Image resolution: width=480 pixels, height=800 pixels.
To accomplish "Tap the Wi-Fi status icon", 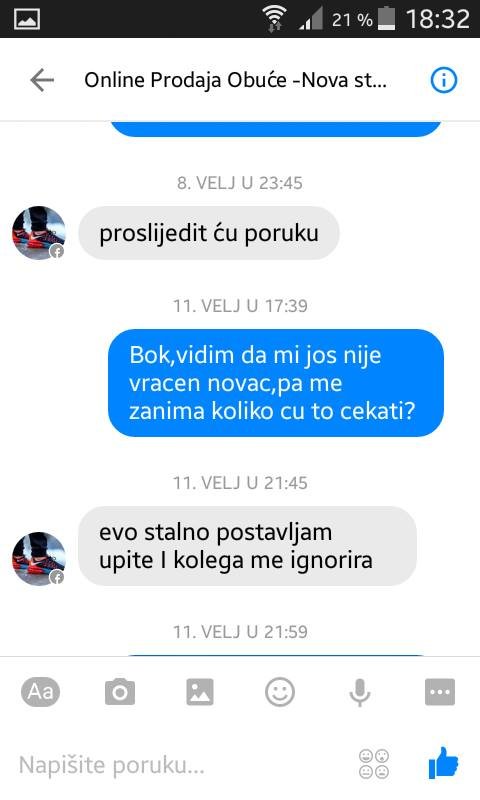I will (x=274, y=19).
